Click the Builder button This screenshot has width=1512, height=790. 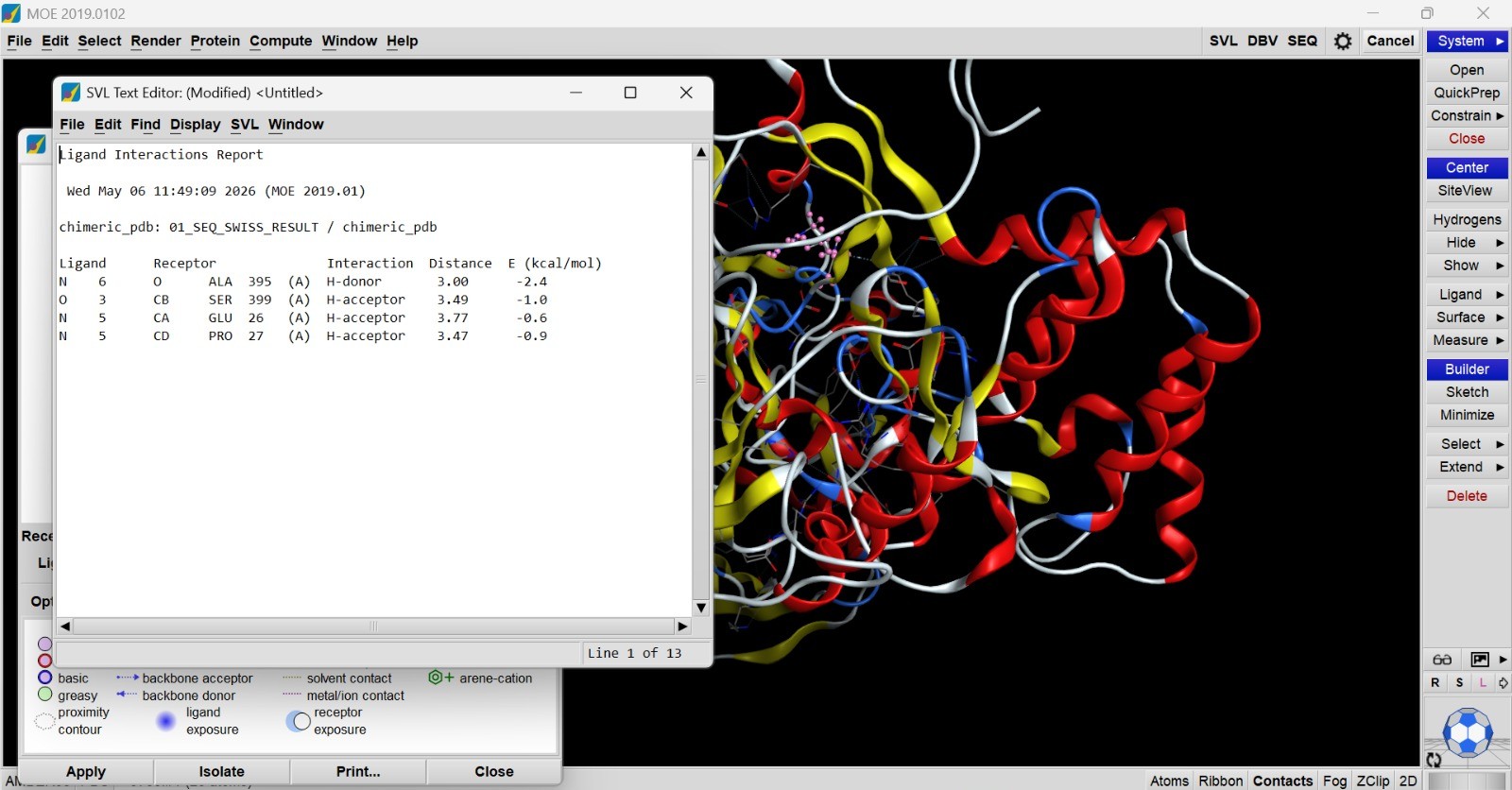click(x=1468, y=369)
